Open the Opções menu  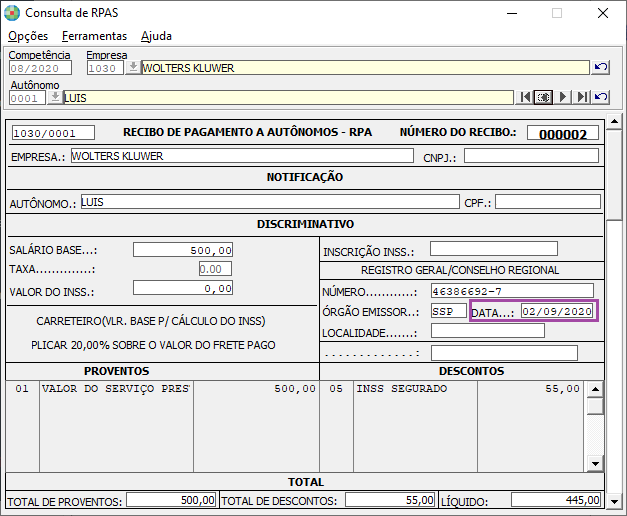click(x=28, y=36)
